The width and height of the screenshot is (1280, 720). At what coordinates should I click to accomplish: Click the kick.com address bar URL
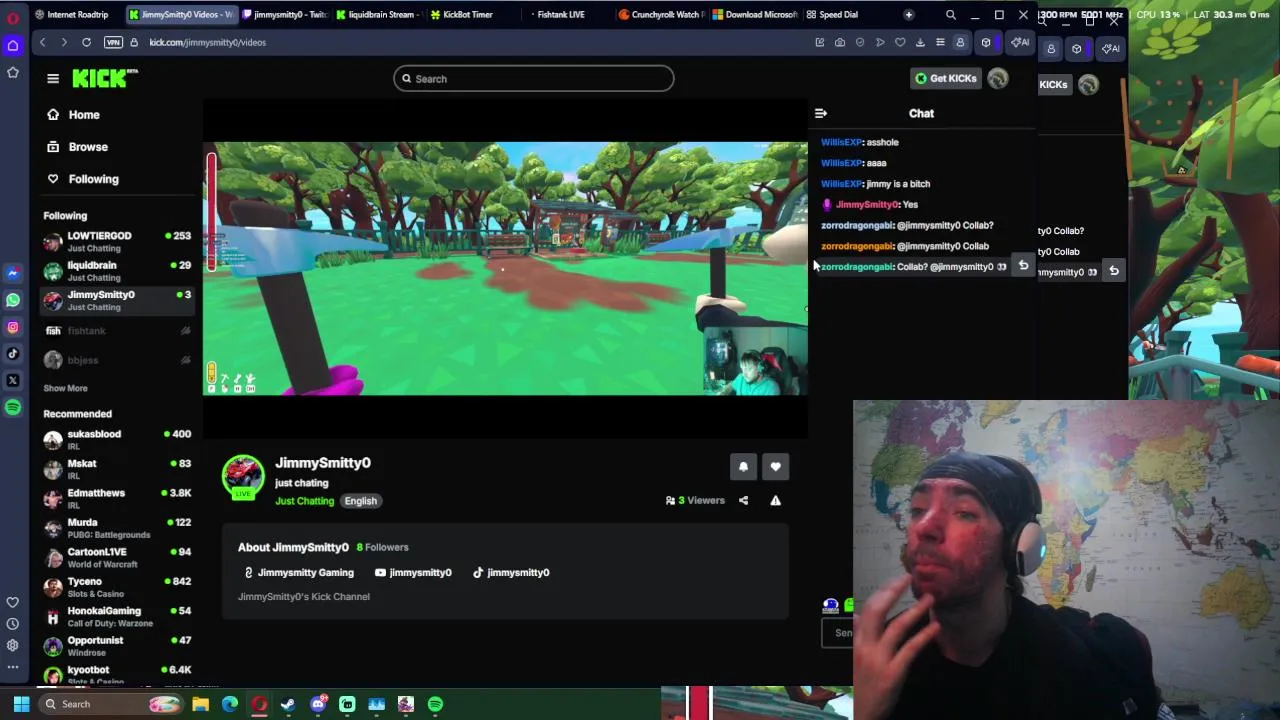pos(208,42)
